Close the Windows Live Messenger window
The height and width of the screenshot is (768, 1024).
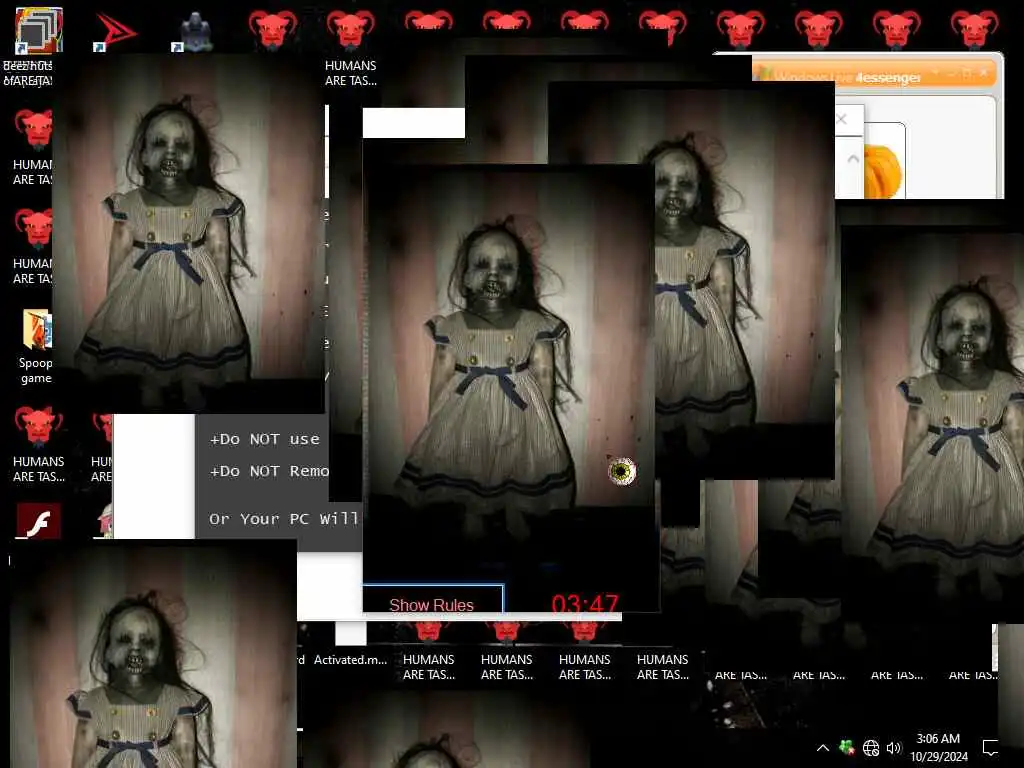click(x=984, y=72)
